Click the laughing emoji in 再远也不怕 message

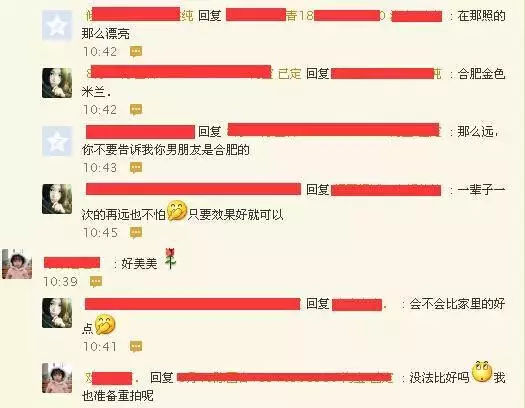click(x=176, y=211)
